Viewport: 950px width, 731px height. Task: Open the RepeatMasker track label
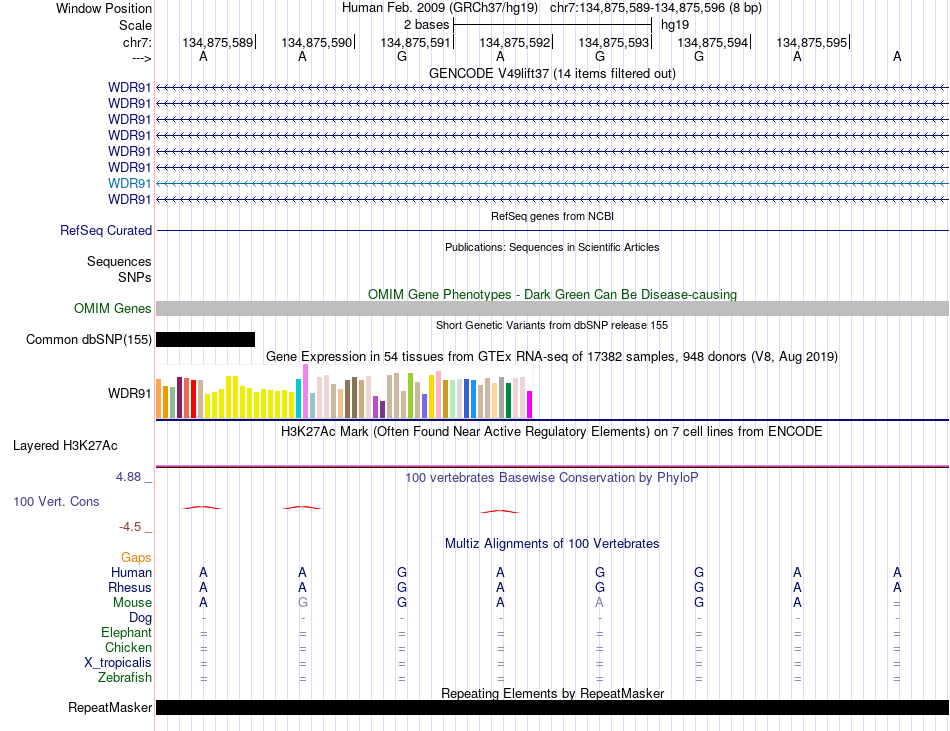(110, 708)
